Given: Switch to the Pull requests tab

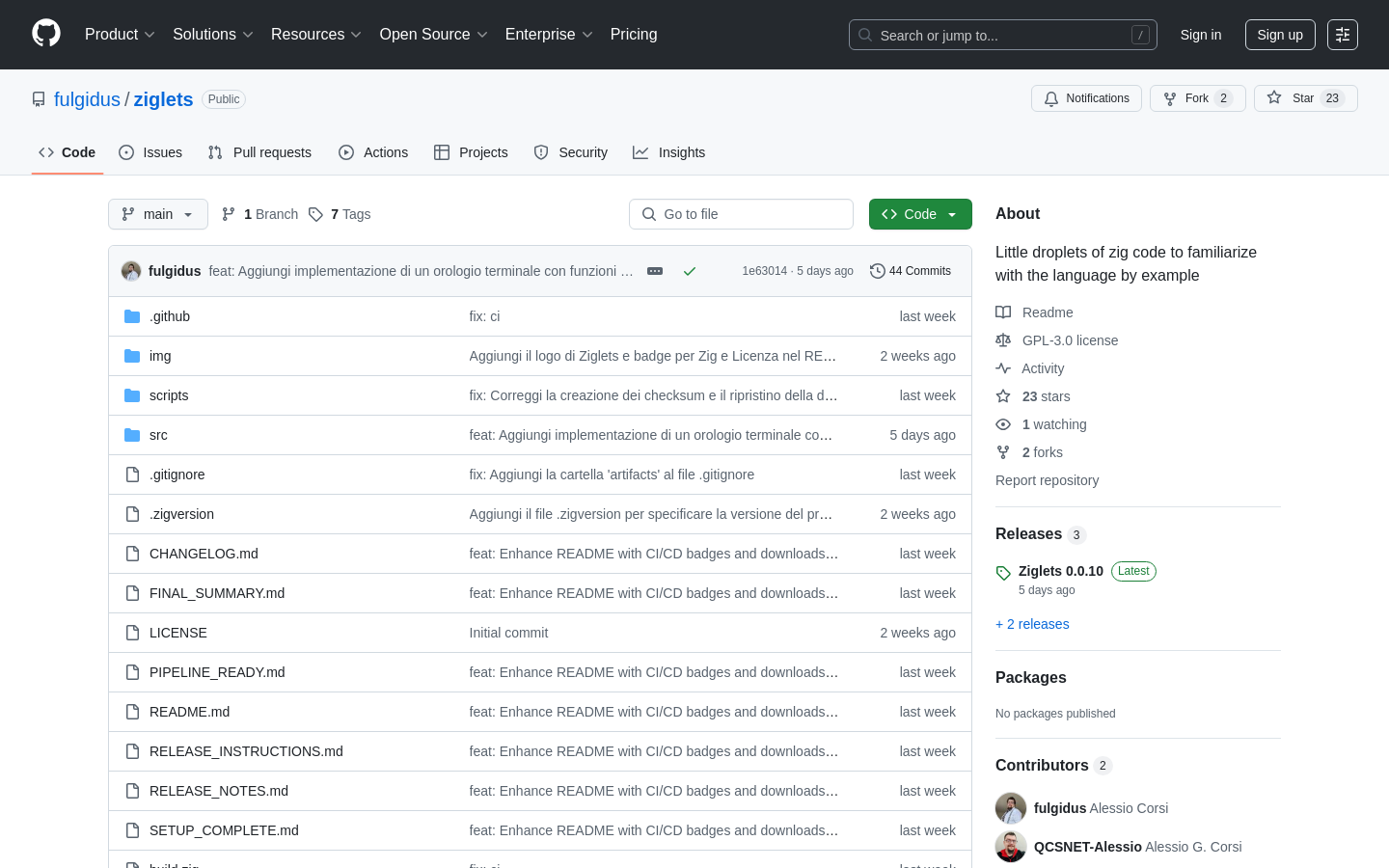Looking at the screenshot, I should pyautogui.click(x=259, y=152).
